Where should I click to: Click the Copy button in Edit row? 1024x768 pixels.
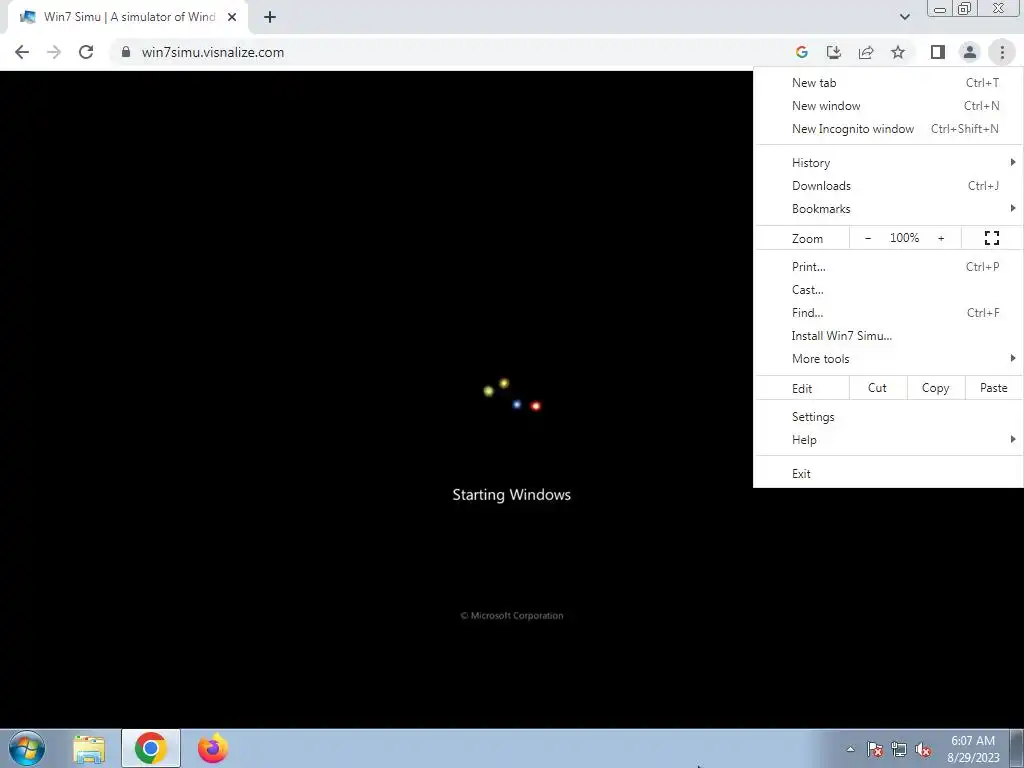[935, 388]
